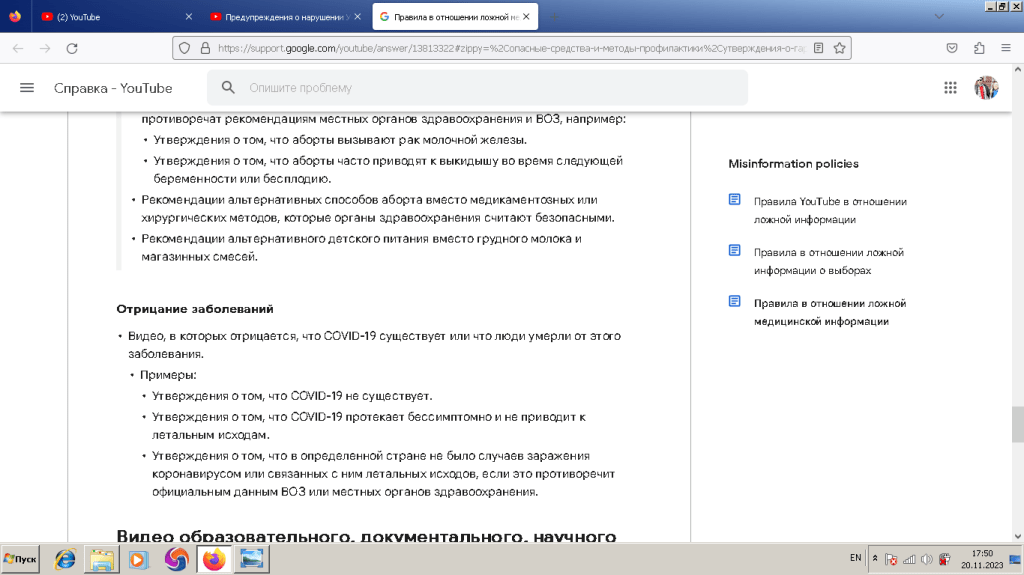This screenshot has height=575, width=1024.
Task: Open the Google account profile avatar
Action: pyautogui.click(x=986, y=88)
